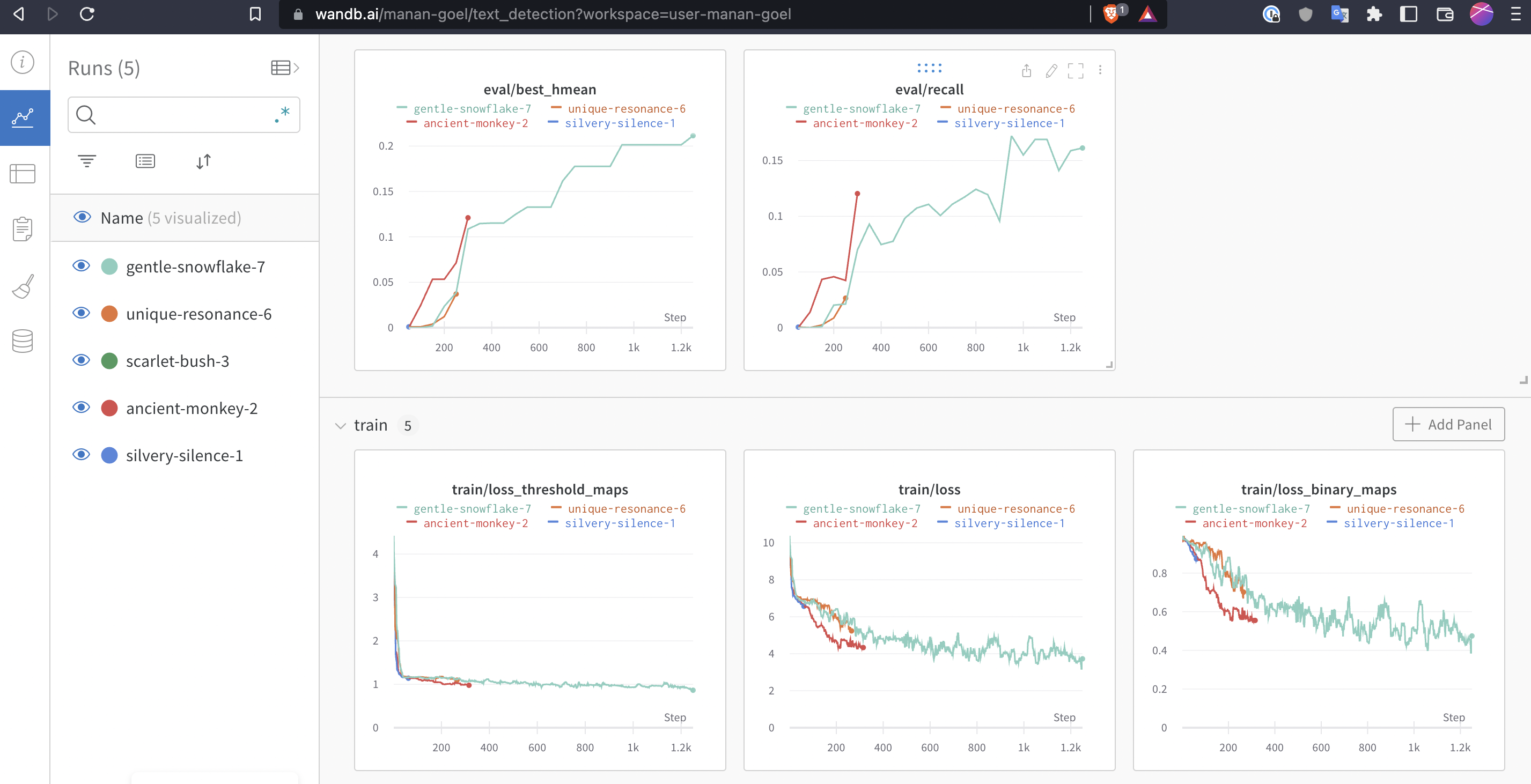Open the scarlet-bush-3 run
This screenshot has height=784, width=1531.
pos(177,361)
